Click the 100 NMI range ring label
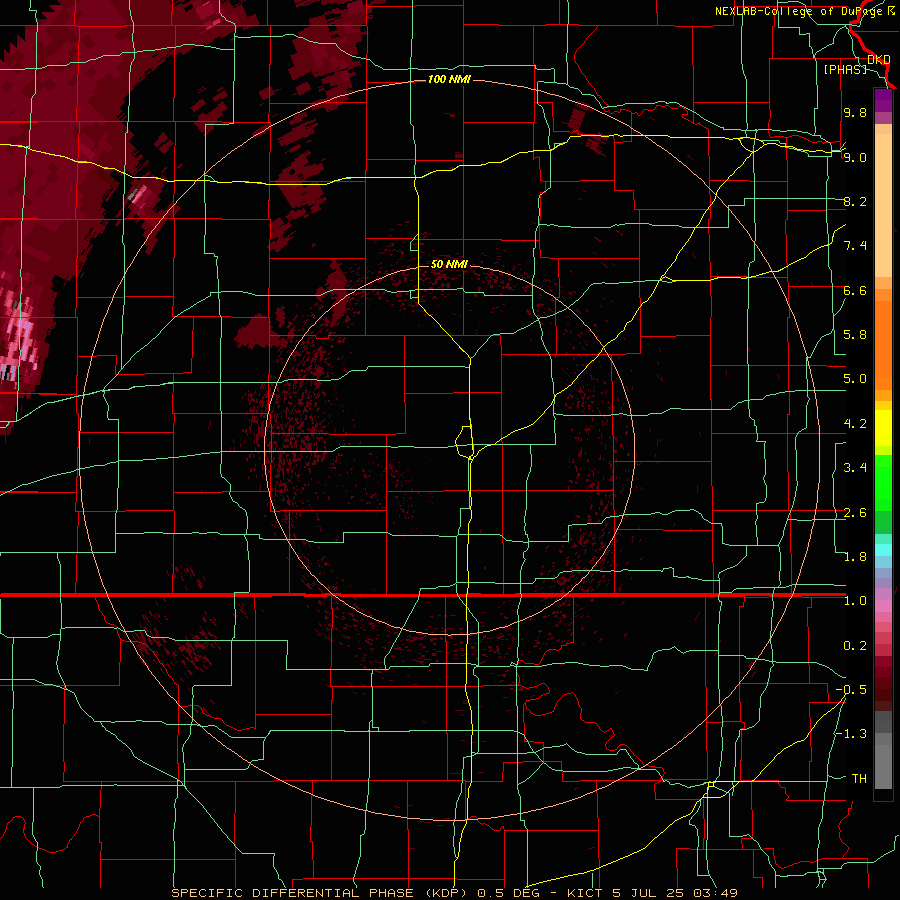The image size is (900, 900). point(449,79)
